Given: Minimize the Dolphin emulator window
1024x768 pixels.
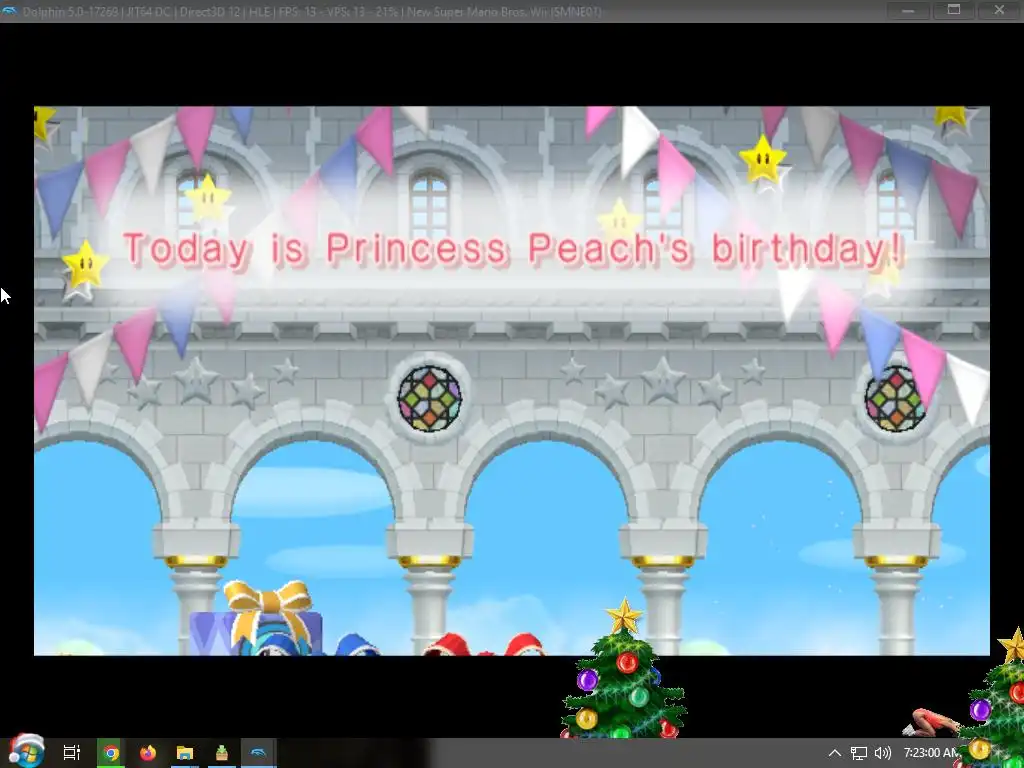Looking at the screenshot, I should [908, 10].
